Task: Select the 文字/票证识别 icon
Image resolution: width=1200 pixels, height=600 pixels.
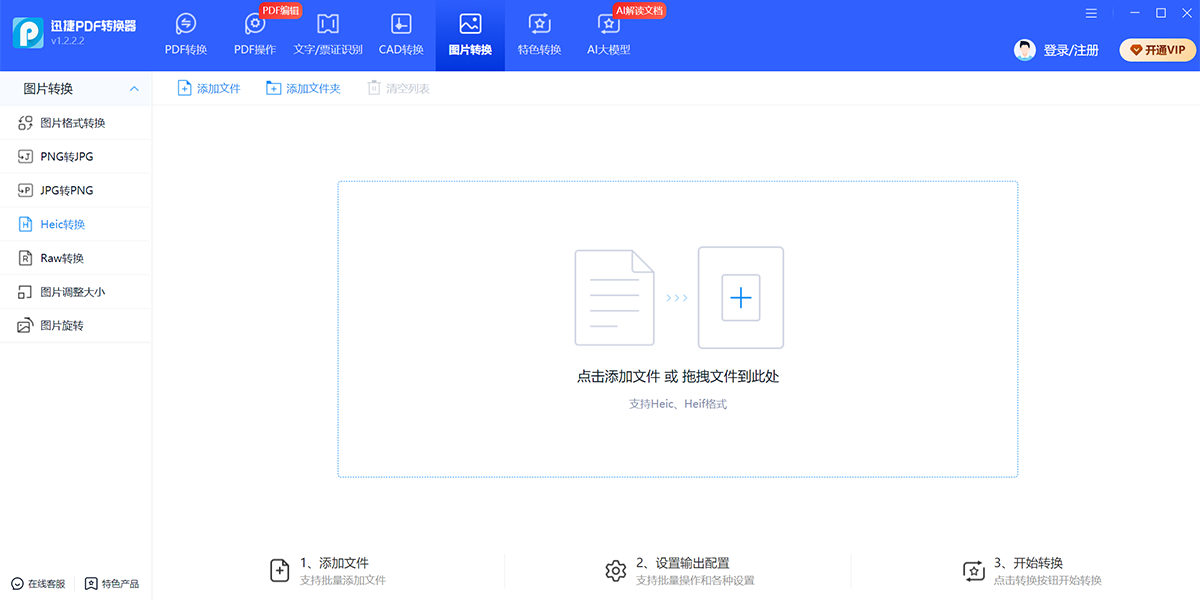Action: click(x=328, y=24)
